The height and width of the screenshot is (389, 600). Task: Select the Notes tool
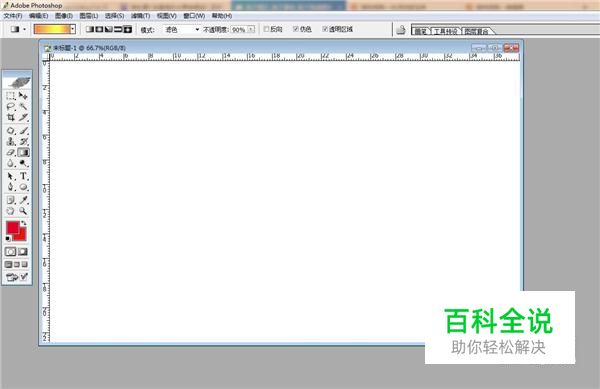tap(11, 200)
